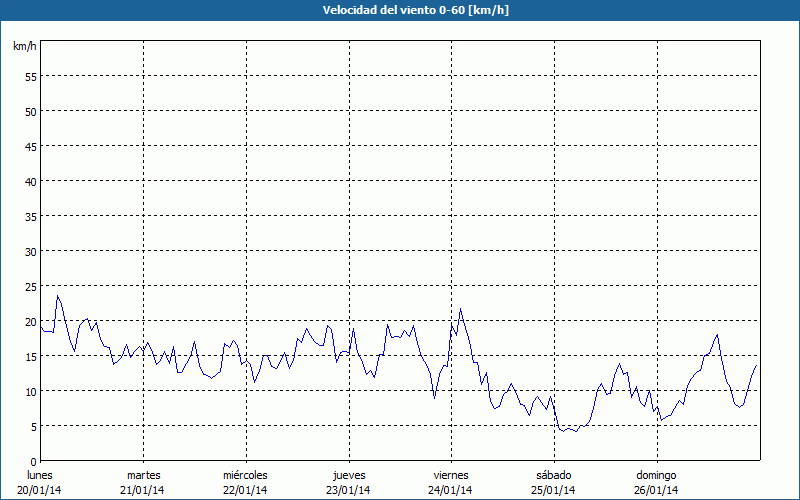The width and height of the screenshot is (800, 500).
Task: Select the "viernes" day label
Action: point(450,475)
